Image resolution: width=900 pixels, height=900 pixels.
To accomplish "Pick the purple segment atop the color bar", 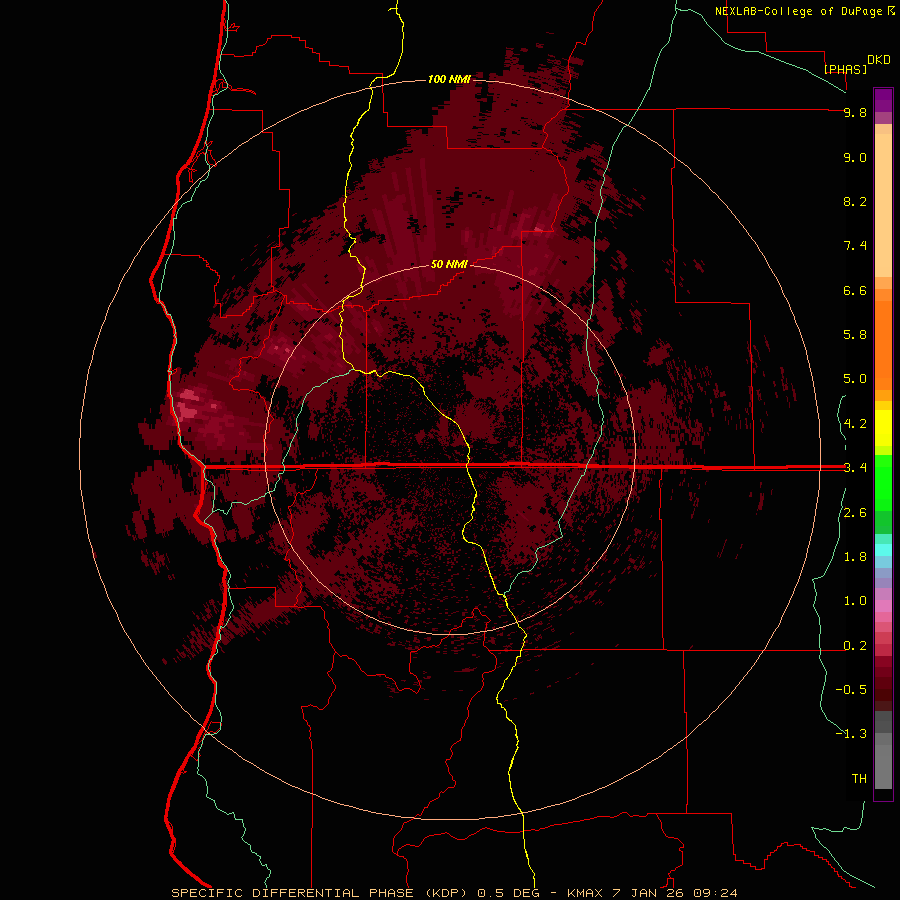I will pyautogui.click(x=883, y=100).
